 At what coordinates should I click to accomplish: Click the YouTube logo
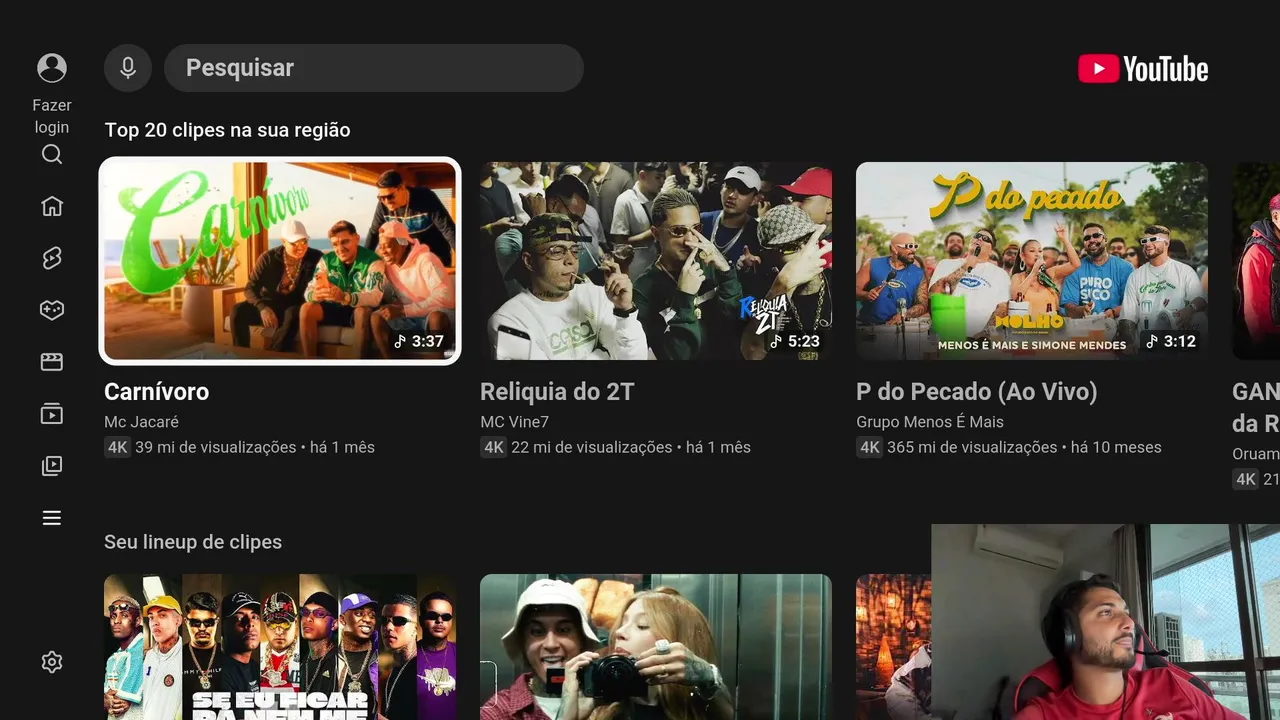[x=1143, y=68]
